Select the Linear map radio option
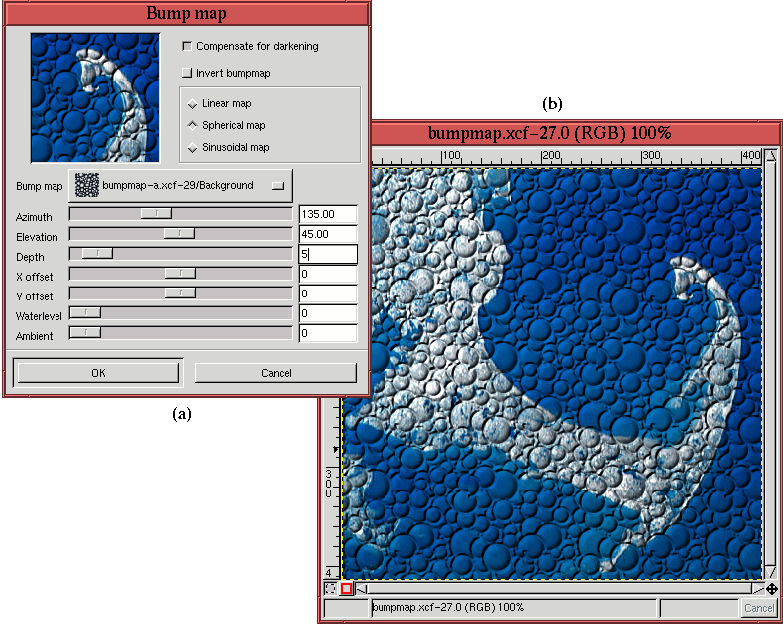This screenshot has height=626, width=783. click(x=192, y=104)
